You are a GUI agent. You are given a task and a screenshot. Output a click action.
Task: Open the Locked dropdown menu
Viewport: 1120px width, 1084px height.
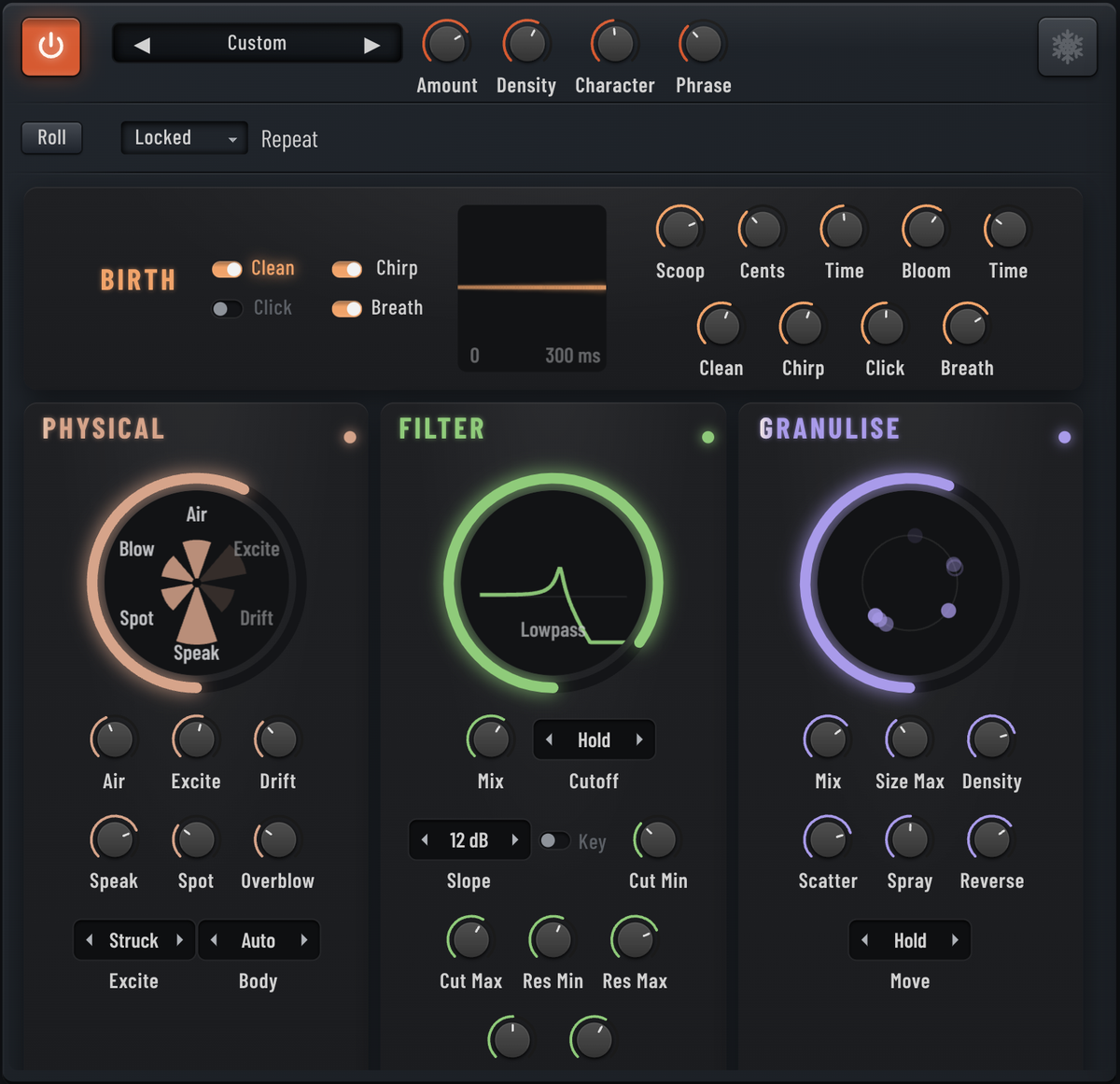pyautogui.click(x=184, y=138)
